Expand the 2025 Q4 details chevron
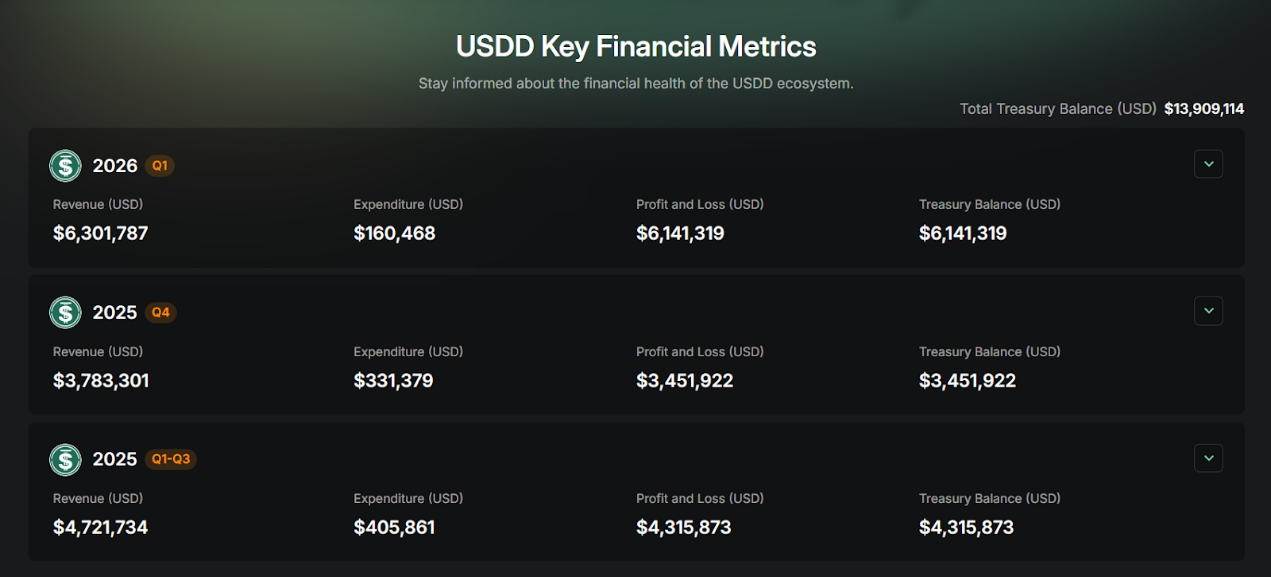The image size is (1271, 577). click(1208, 311)
